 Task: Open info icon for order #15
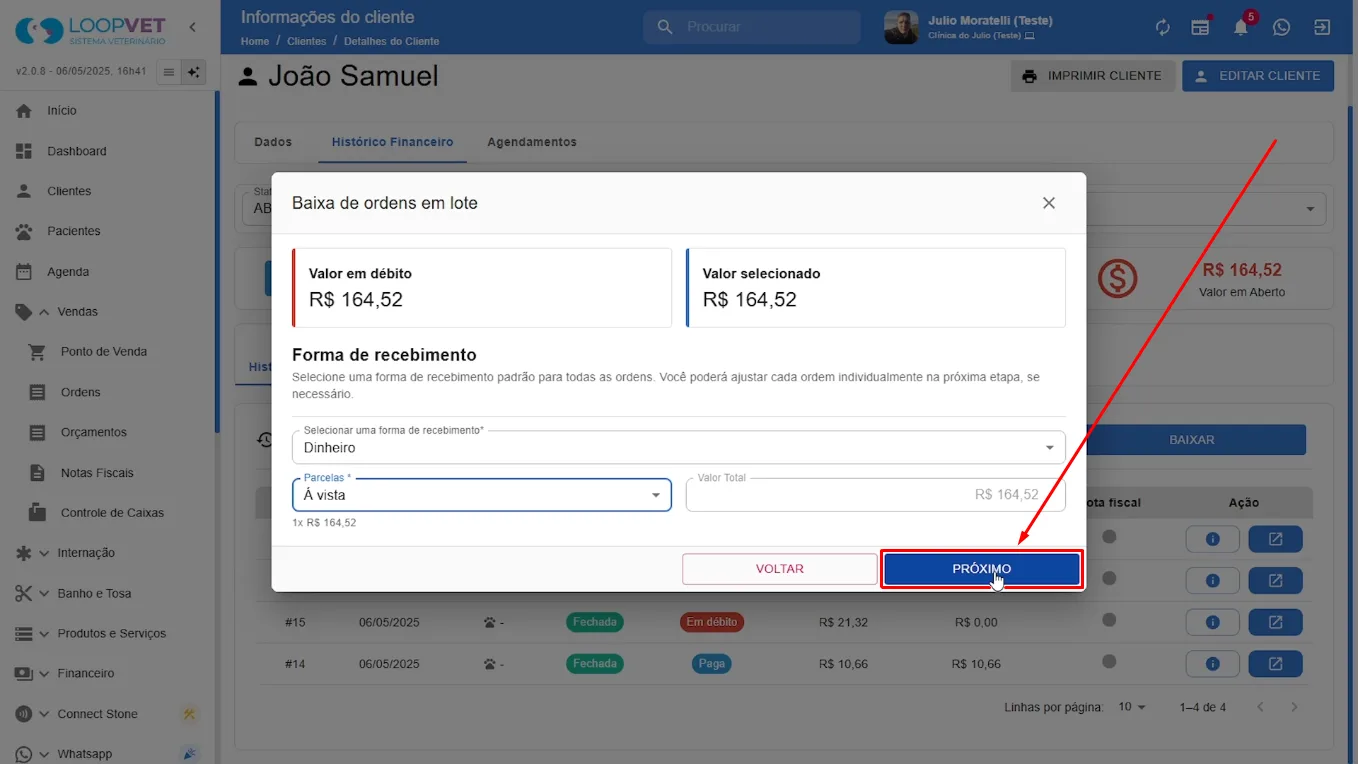[x=1212, y=622]
